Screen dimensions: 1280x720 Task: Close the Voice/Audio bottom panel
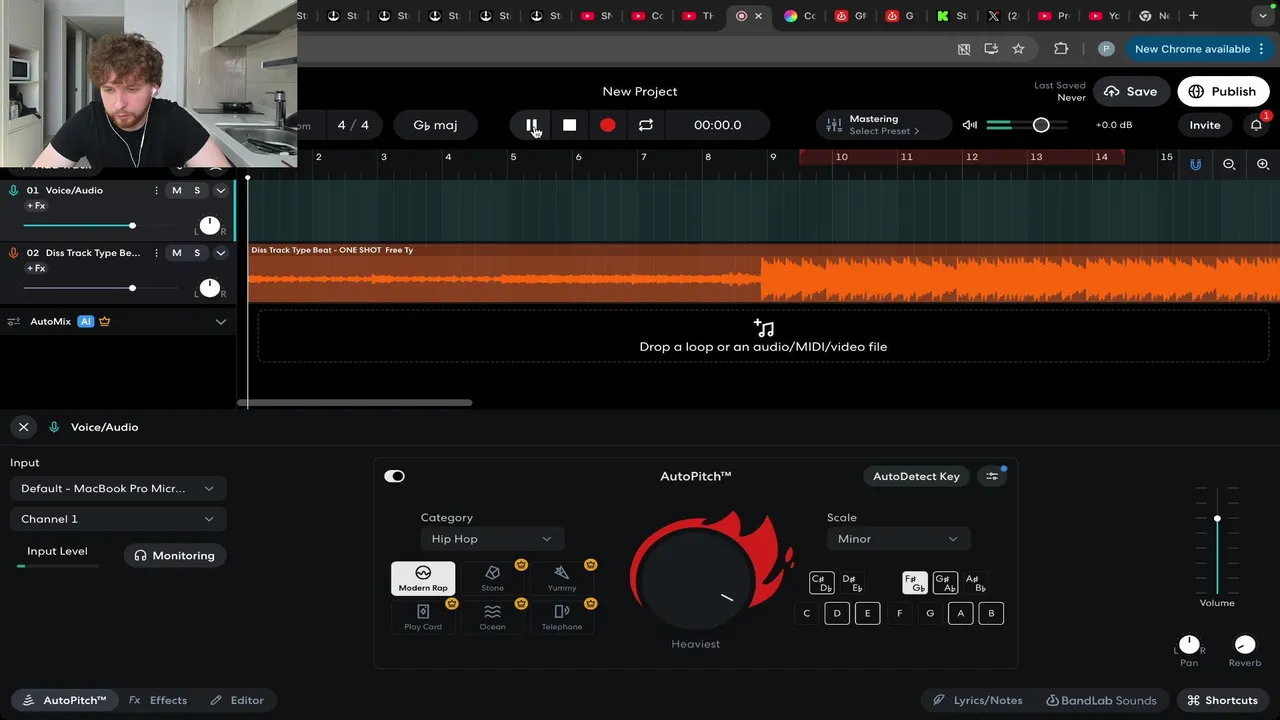point(23,427)
